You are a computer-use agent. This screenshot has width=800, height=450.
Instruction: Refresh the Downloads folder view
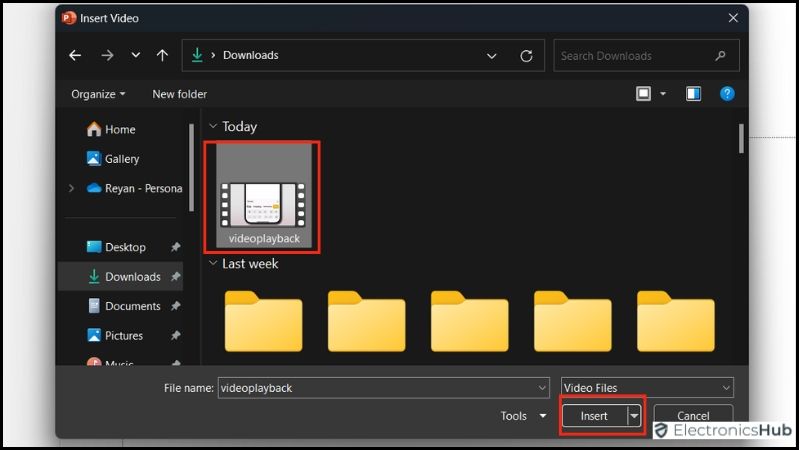[526, 56]
